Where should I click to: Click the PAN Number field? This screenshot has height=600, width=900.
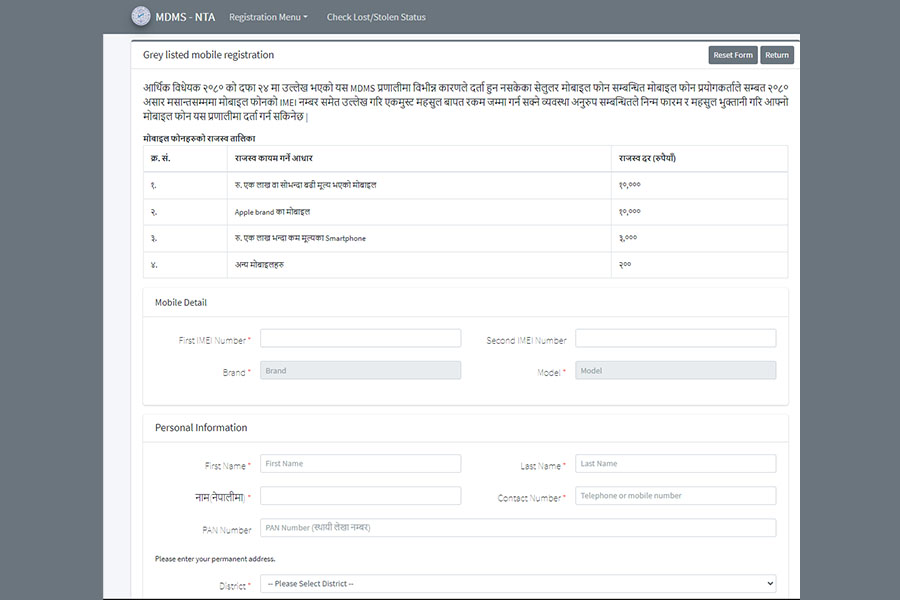click(517, 527)
